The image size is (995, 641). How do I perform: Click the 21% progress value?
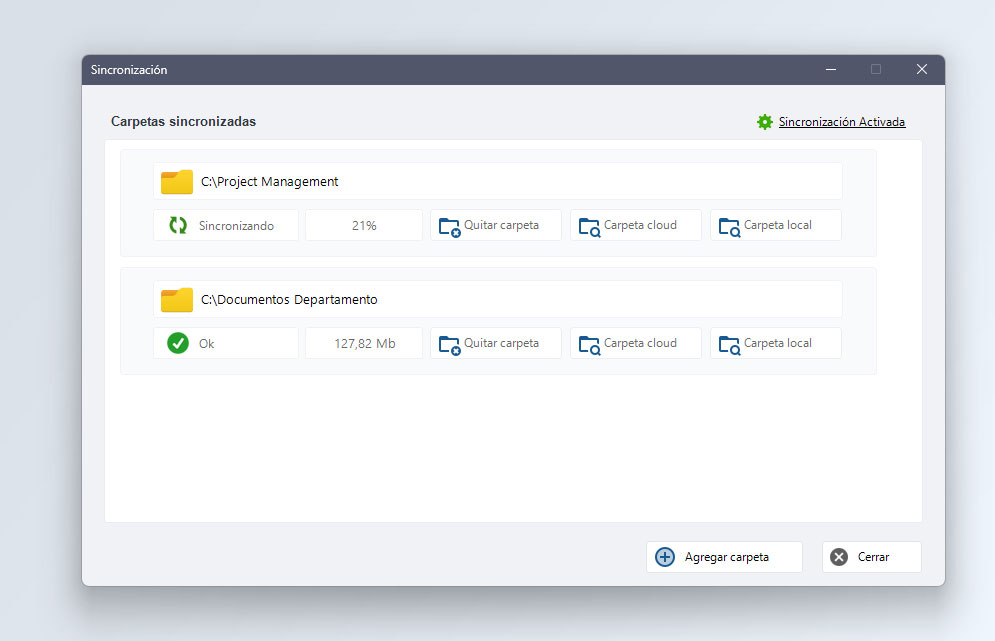(364, 225)
